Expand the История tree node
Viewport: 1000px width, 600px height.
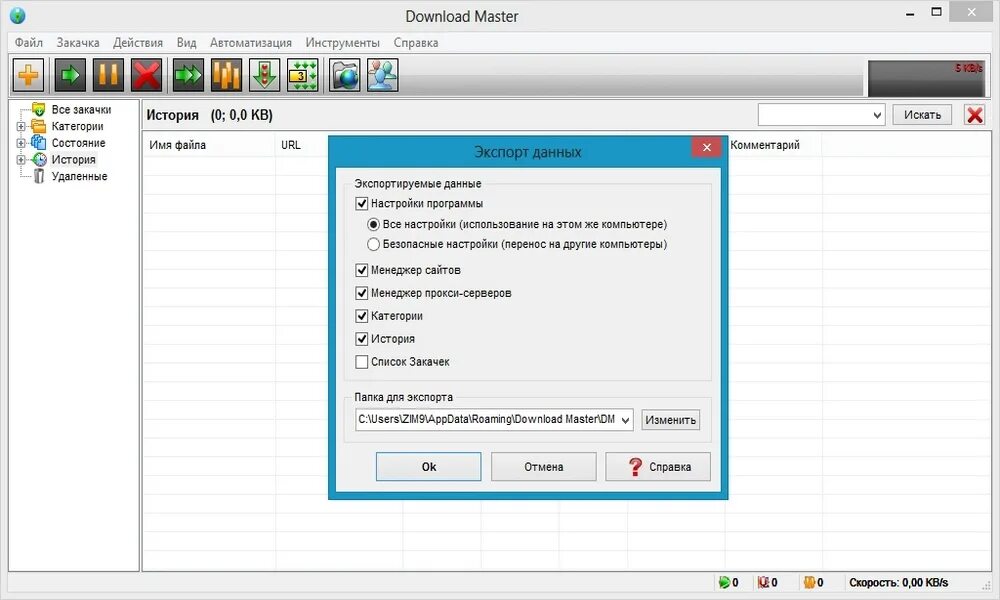pyautogui.click(x=21, y=159)
